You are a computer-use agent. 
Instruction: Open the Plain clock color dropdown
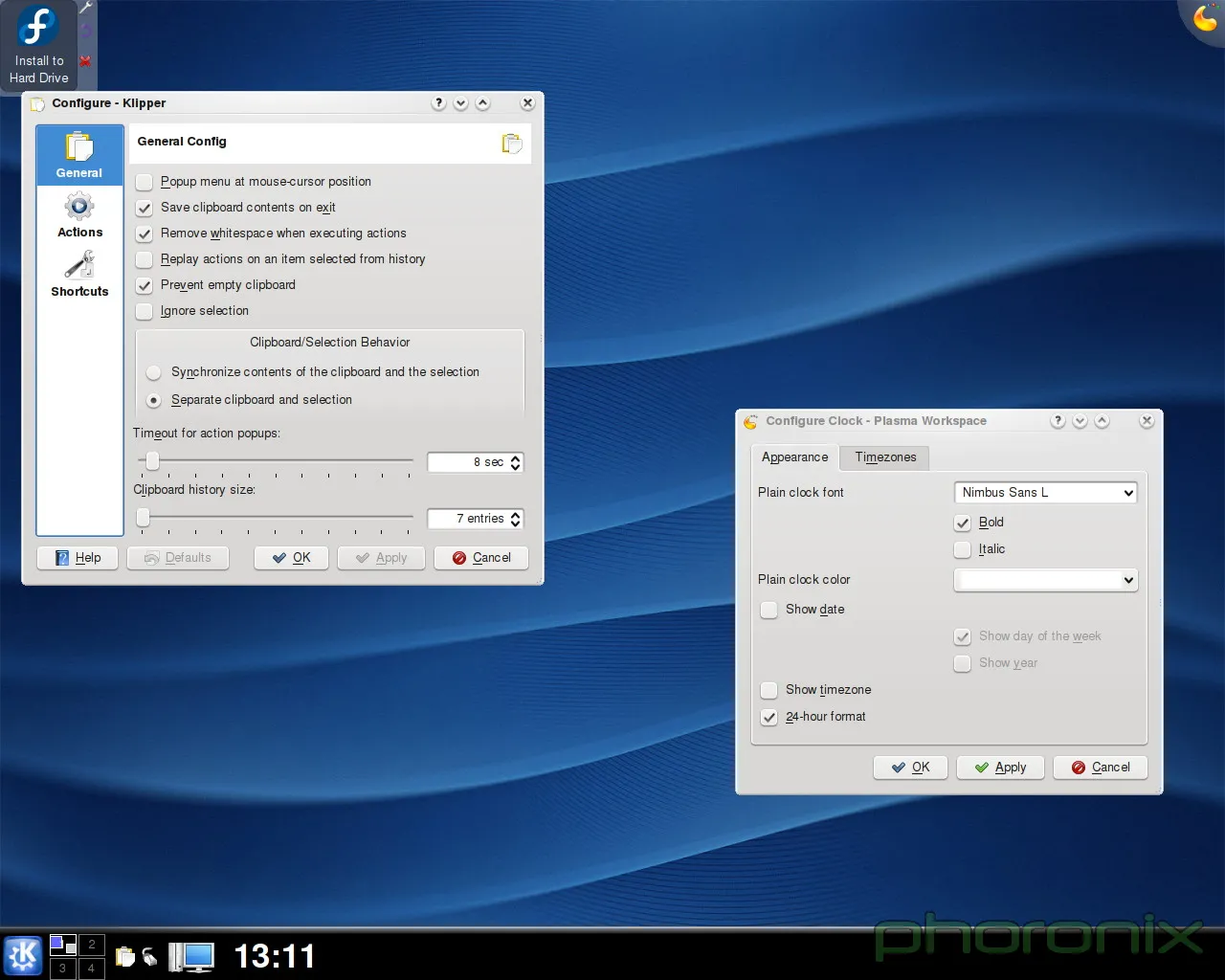(x=1046, y=580)
